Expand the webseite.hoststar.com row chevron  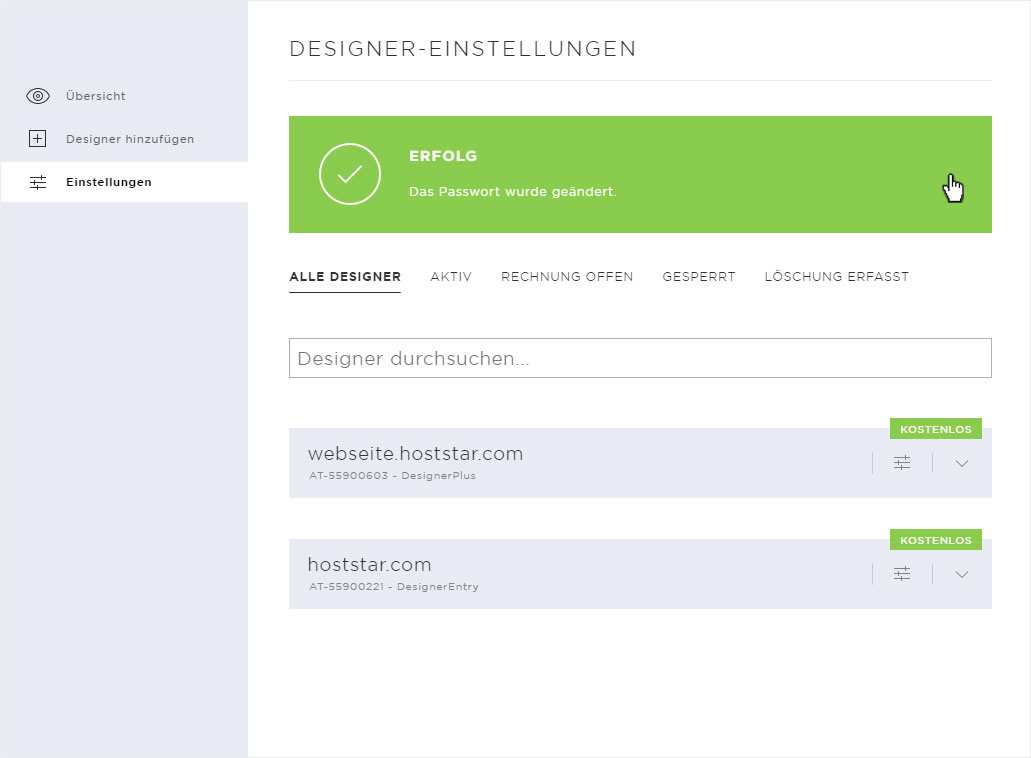pyautogui.click(x=962, y=463)
